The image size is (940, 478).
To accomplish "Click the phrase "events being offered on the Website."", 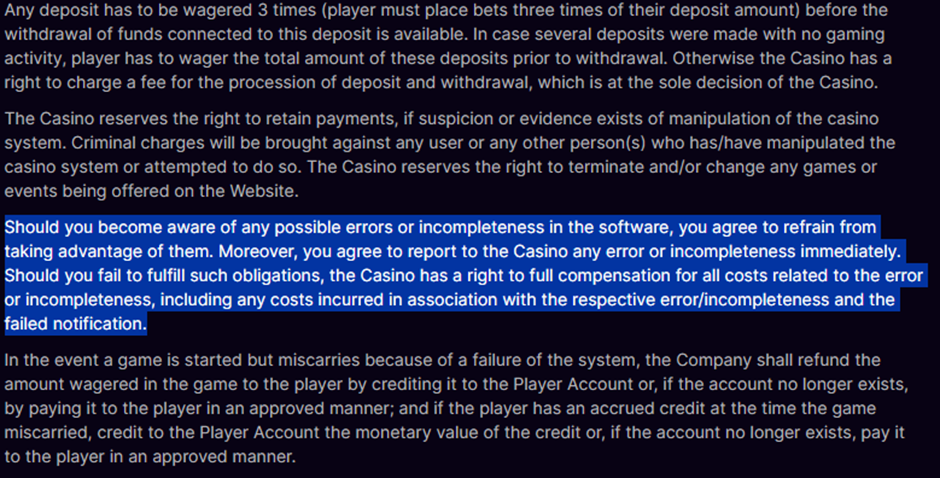I will 152,191.
